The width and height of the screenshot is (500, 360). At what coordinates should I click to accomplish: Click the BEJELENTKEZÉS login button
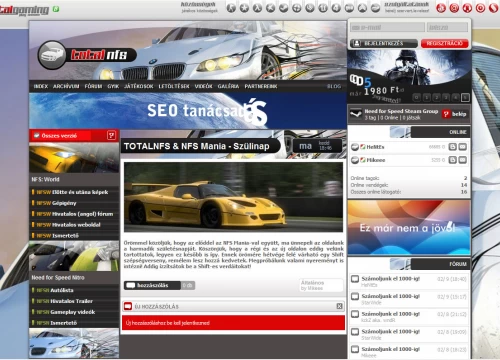tap(383, 43)
